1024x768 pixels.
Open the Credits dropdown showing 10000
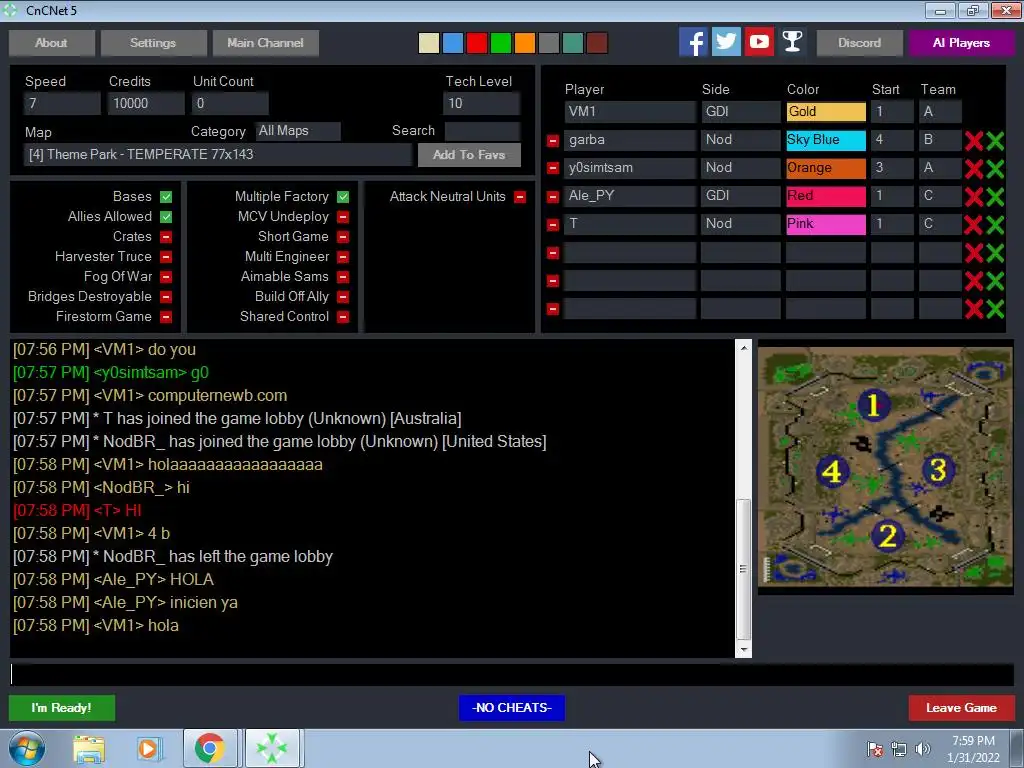146,103
